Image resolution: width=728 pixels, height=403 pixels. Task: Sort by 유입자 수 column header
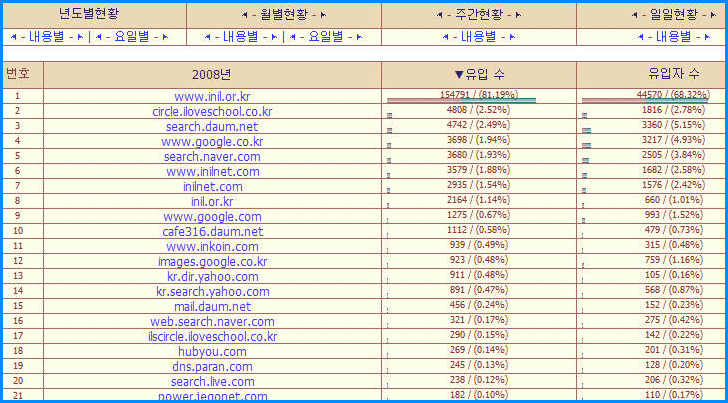coord(674,74)
